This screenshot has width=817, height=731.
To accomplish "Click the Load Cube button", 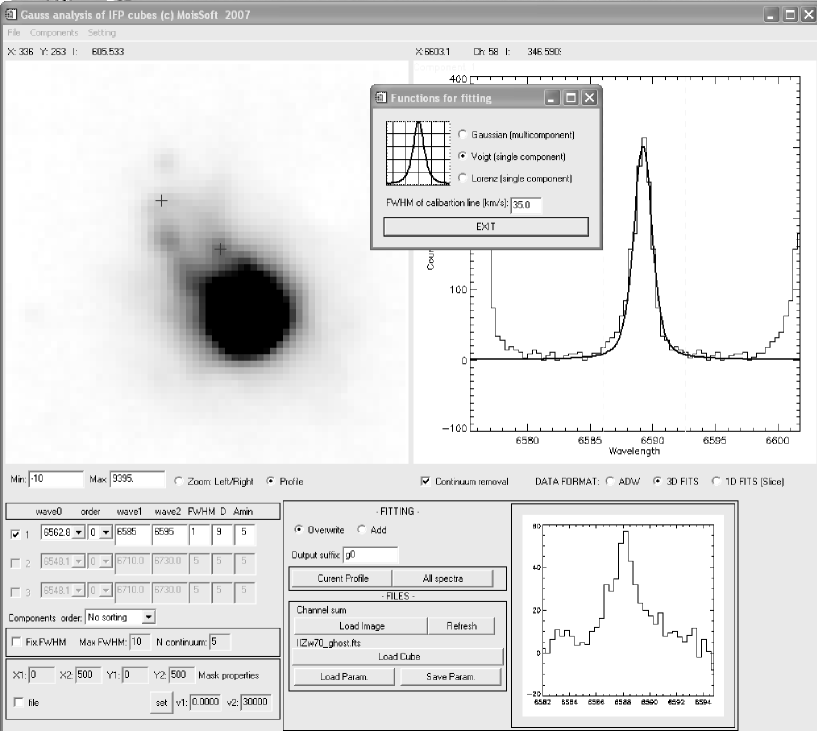I will point(398,657).
